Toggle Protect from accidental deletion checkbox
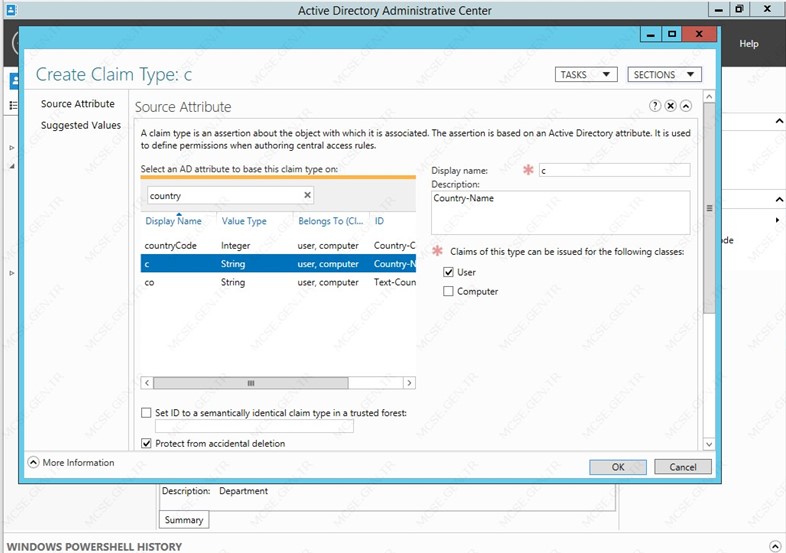The width and height of the screenshot is (786, 553). click(x=146, y=443)
